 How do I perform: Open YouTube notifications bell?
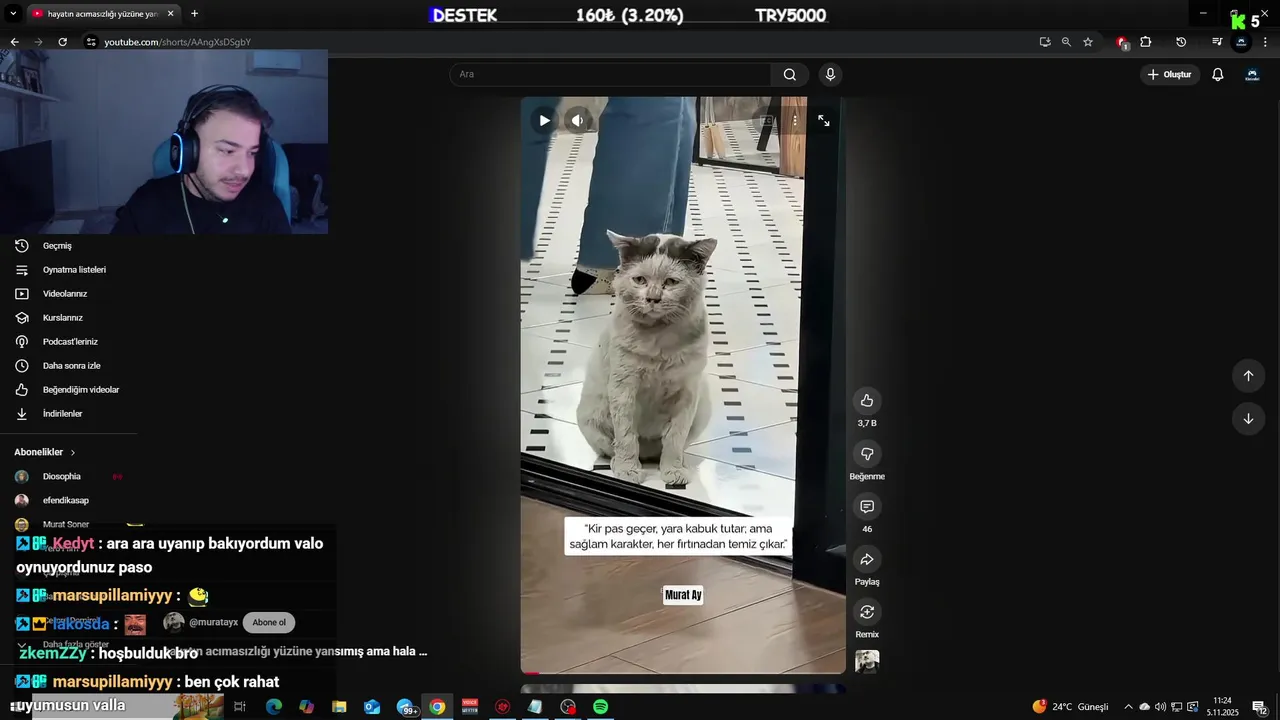pos(1218,74)
